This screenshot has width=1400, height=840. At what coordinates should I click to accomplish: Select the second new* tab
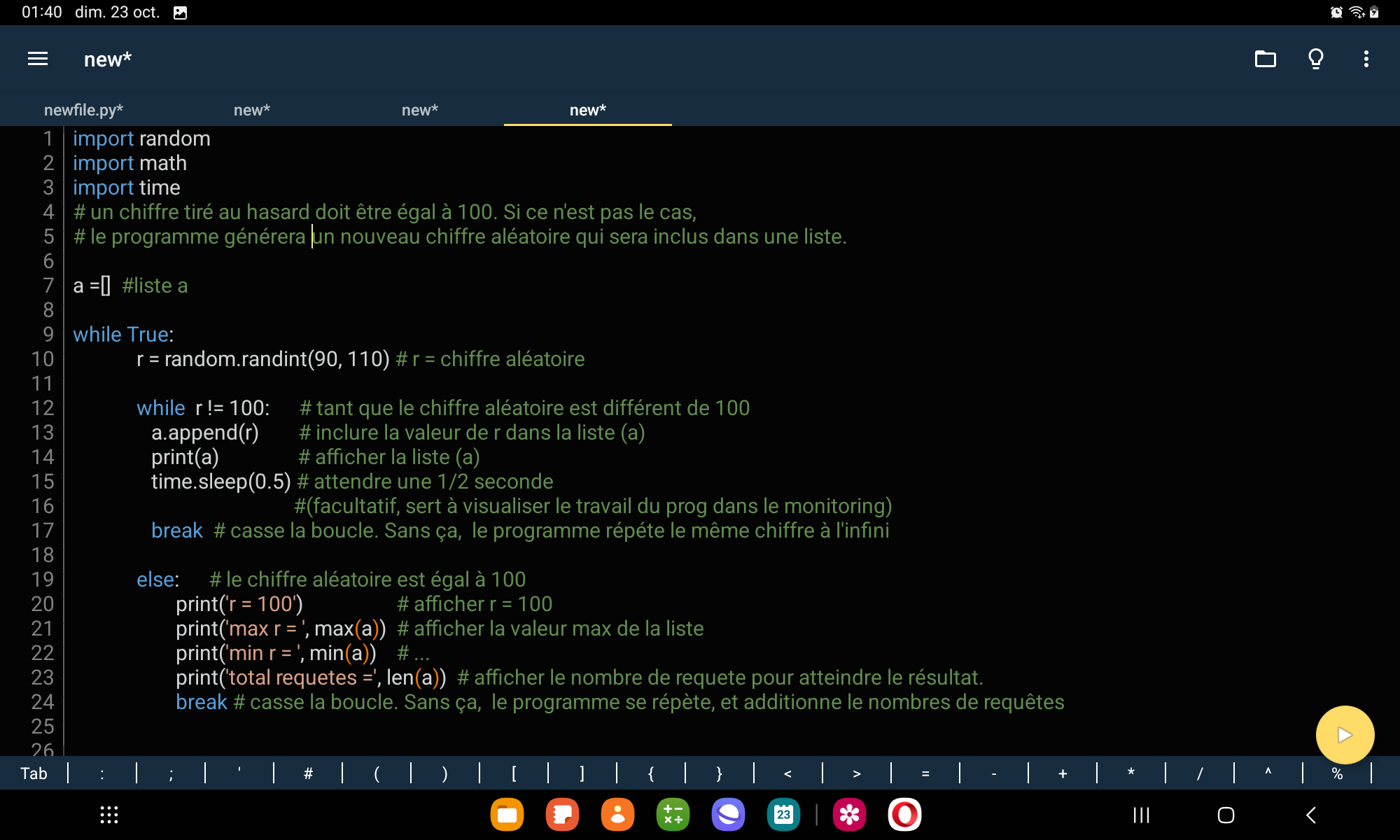[x=419, y=110]
